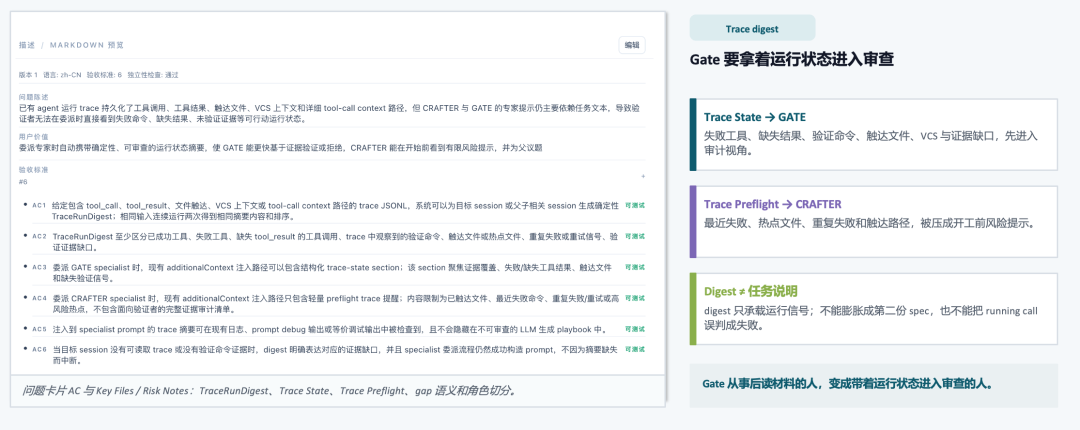Click the 可测试 tag on AC3
The image size is (1080, 430).
(634, 267)
